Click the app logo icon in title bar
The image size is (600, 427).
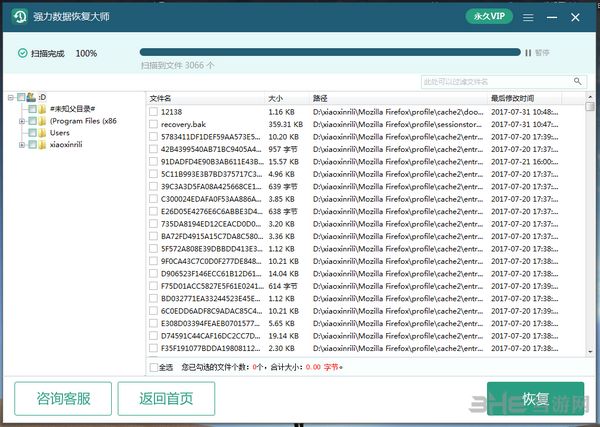click(20, 16)
